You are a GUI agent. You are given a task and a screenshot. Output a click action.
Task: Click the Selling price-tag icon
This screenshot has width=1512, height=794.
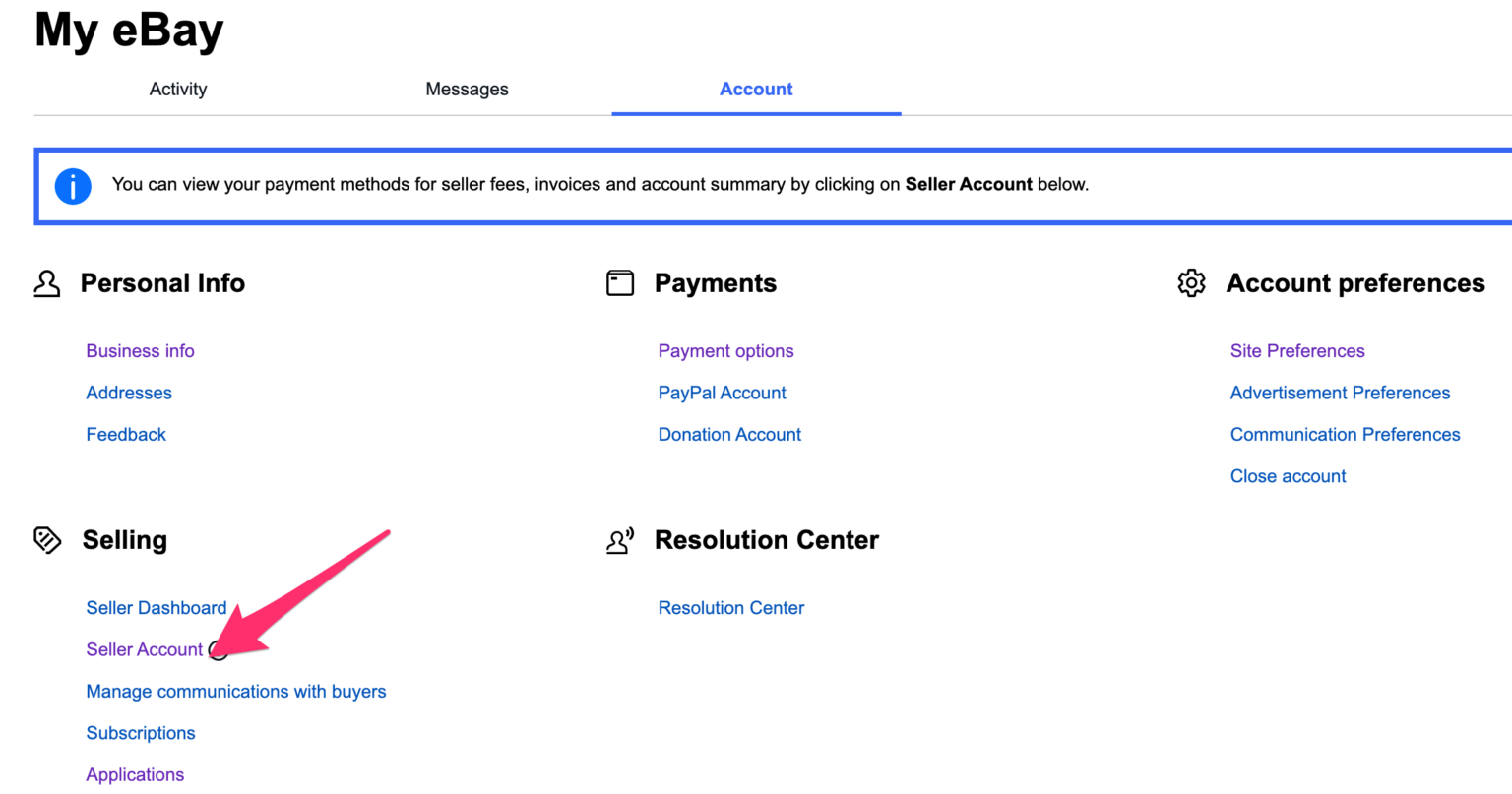tap(46, 539)
